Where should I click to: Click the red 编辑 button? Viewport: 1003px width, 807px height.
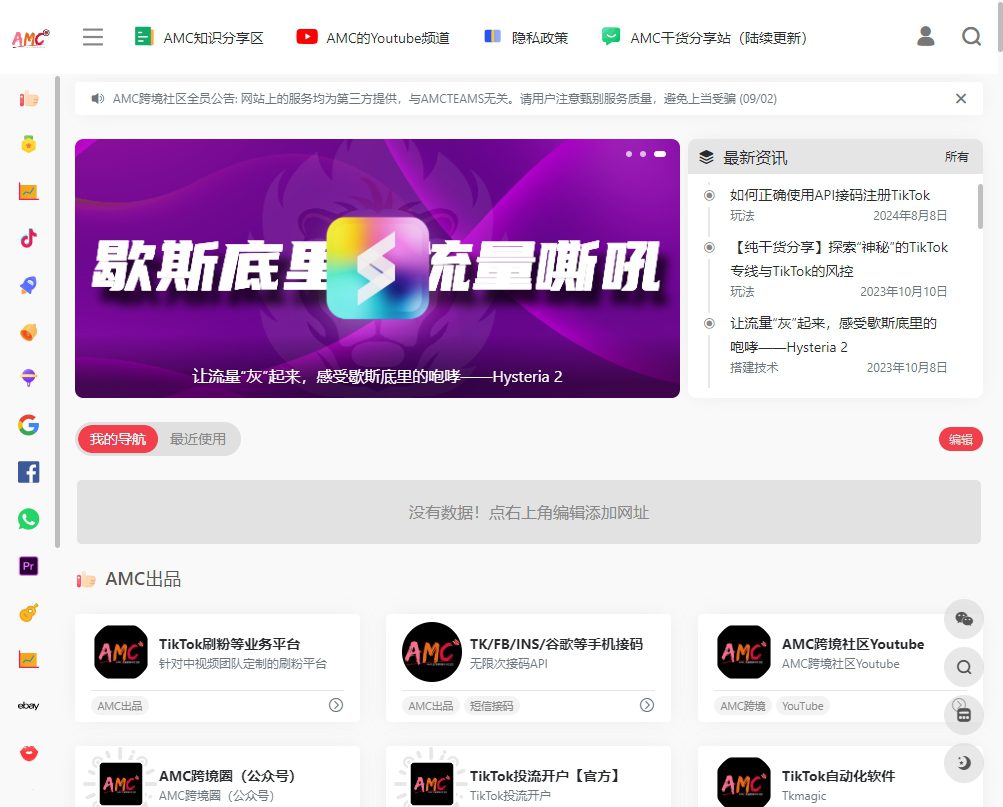(960, 439)
